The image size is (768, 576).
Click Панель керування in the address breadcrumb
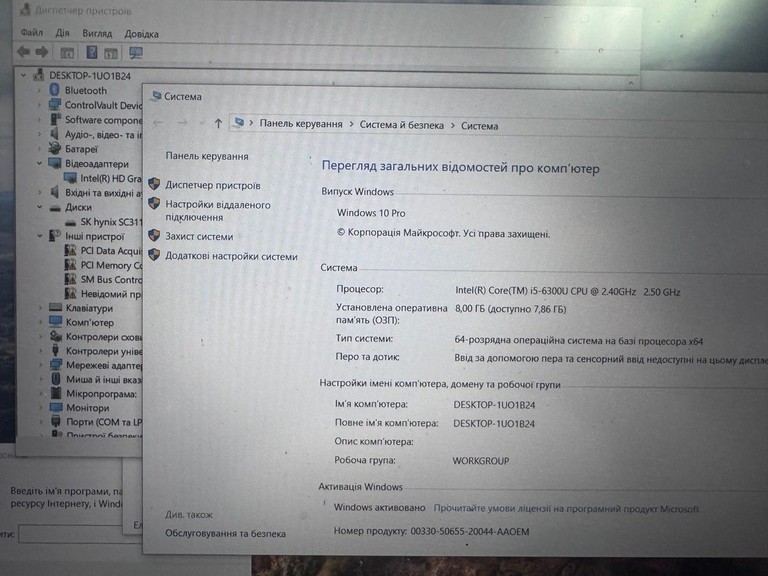click(301, 124)
